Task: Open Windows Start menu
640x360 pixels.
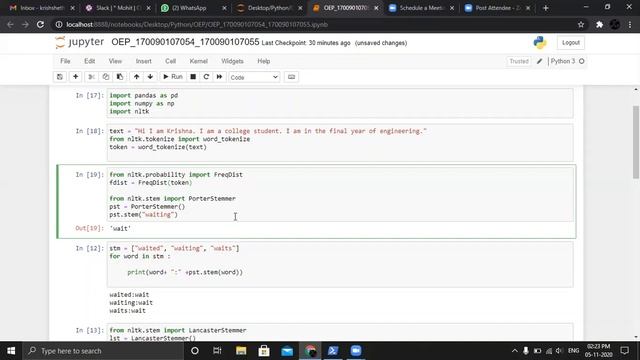Action: click(x=11, y=351)
